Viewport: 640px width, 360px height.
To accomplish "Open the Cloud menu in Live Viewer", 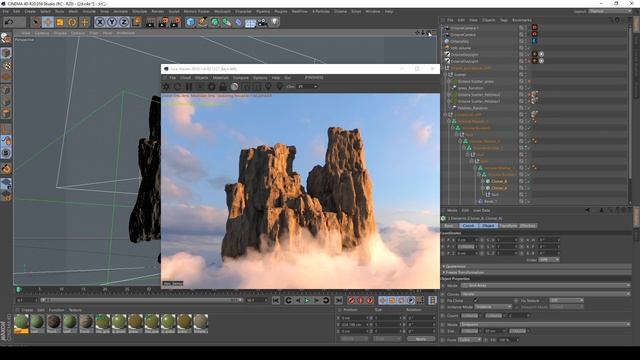I will tap(185, 78).
